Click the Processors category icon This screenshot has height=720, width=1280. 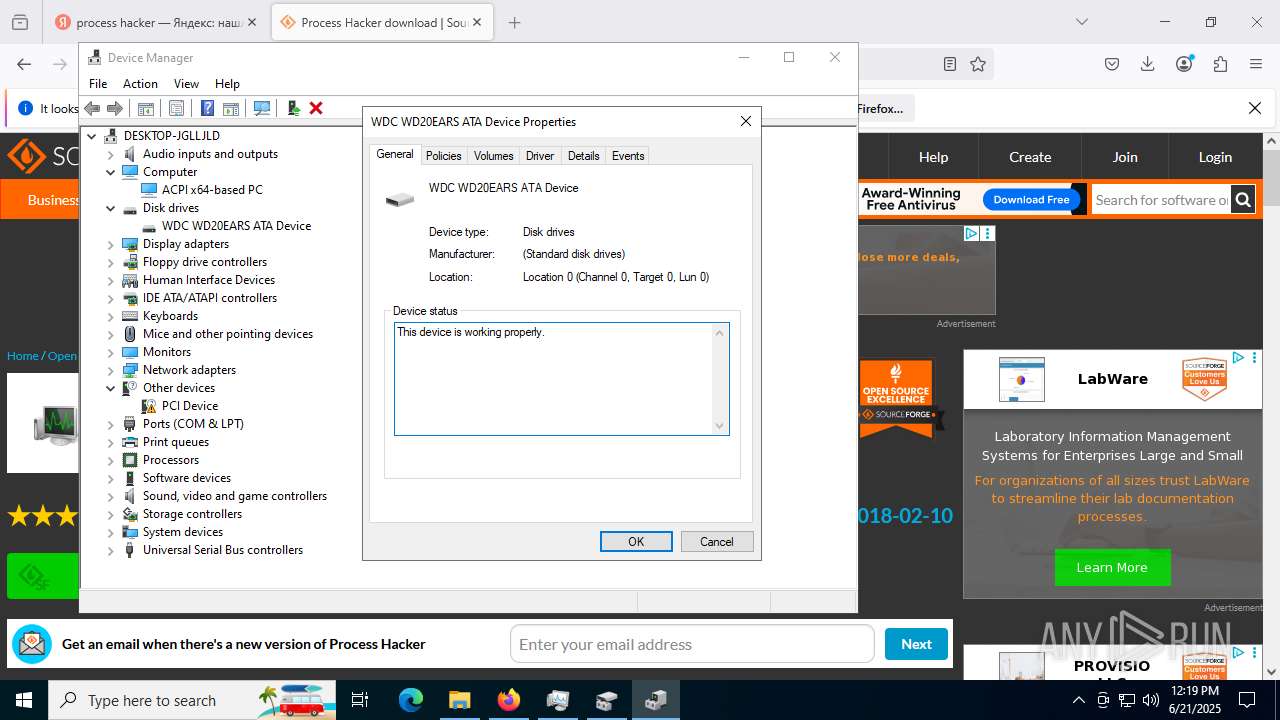click(x=130, y=460)
